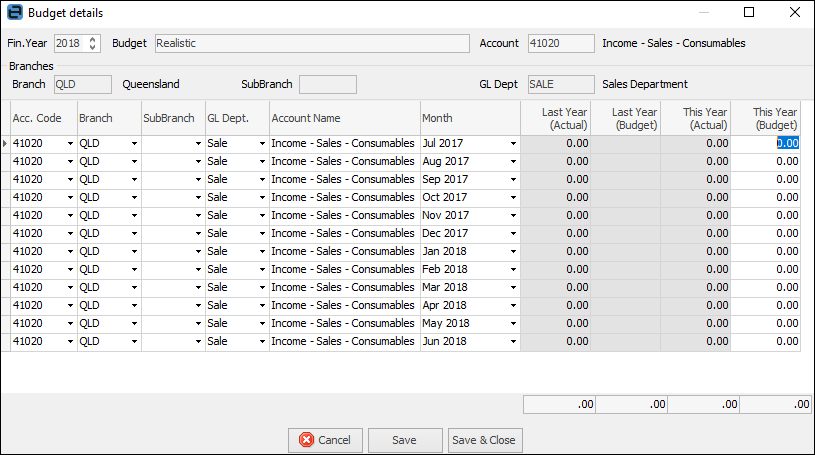Screen dimensions: 815x455
Task: Select the This Year (Budget) cell for Jul 2017
Action: (766, 144)
